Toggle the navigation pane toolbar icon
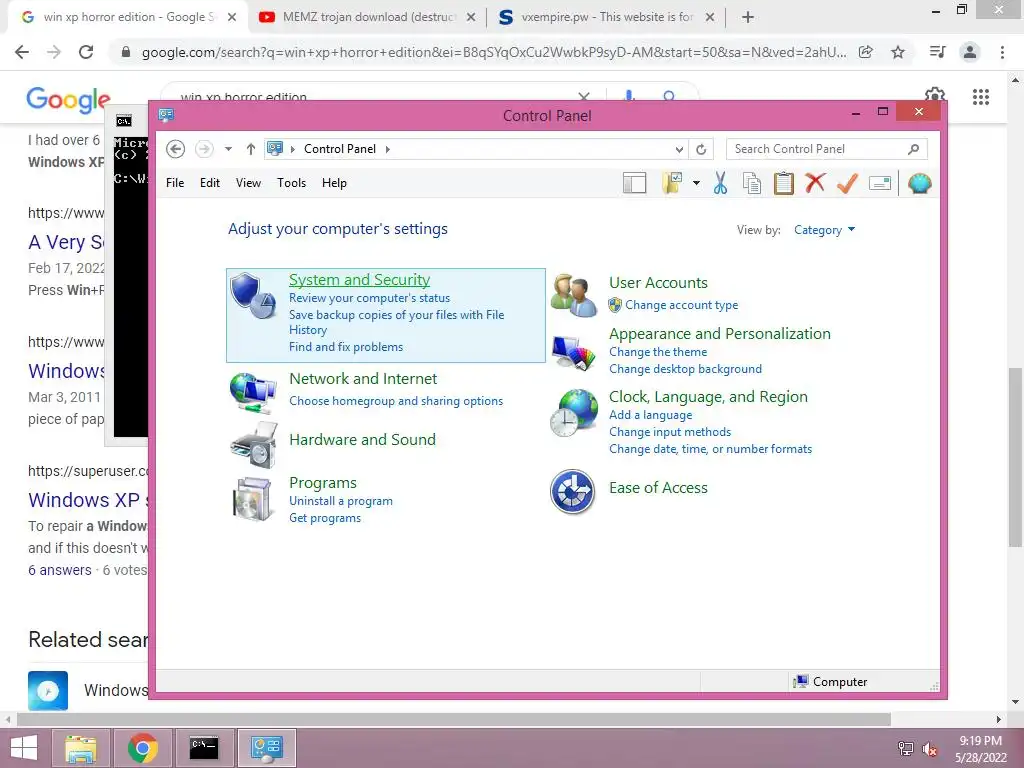This screenshot has height=768, width=1024. (634, 184)
